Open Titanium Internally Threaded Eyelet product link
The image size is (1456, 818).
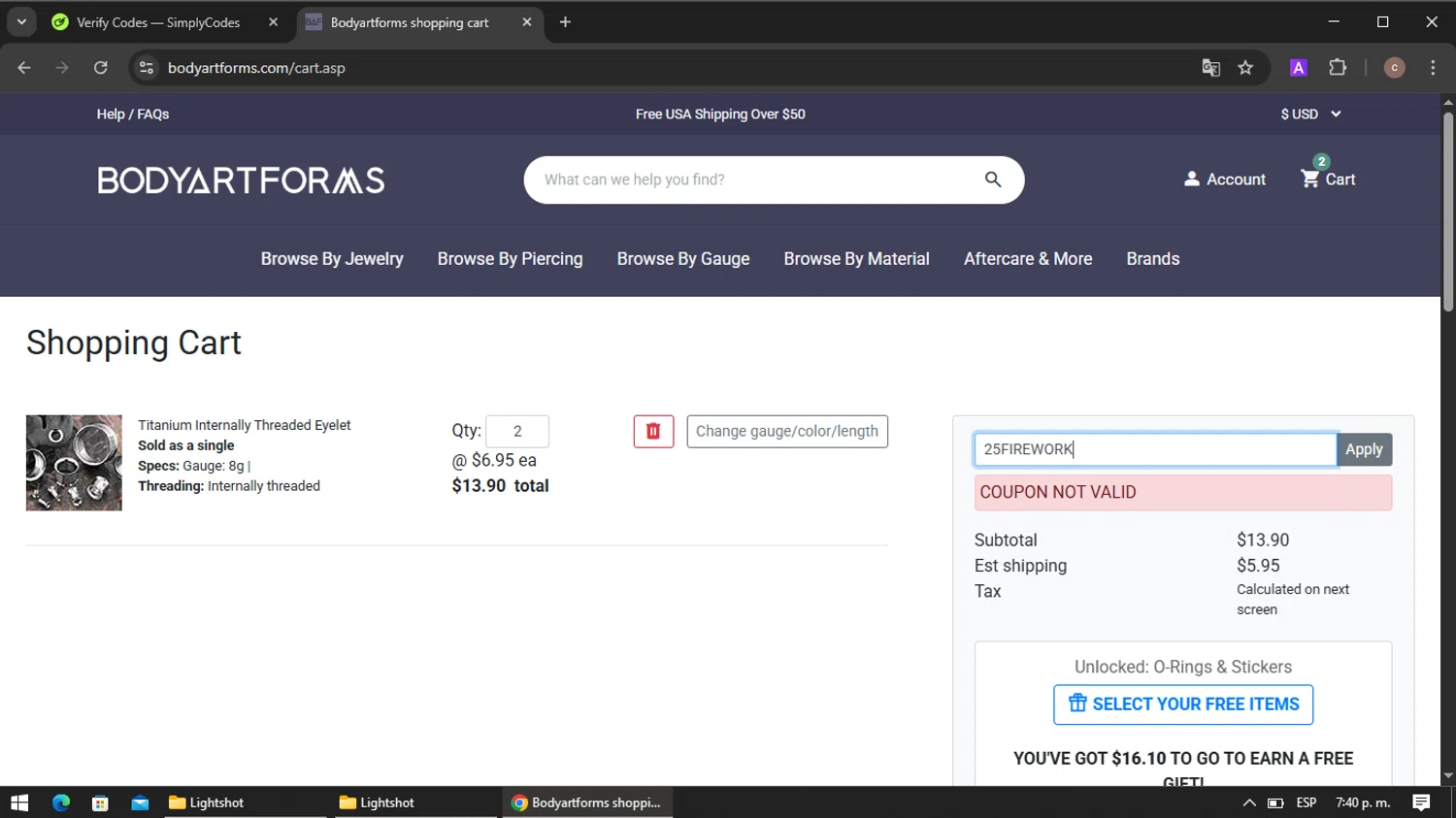click(x=245, y=425)
